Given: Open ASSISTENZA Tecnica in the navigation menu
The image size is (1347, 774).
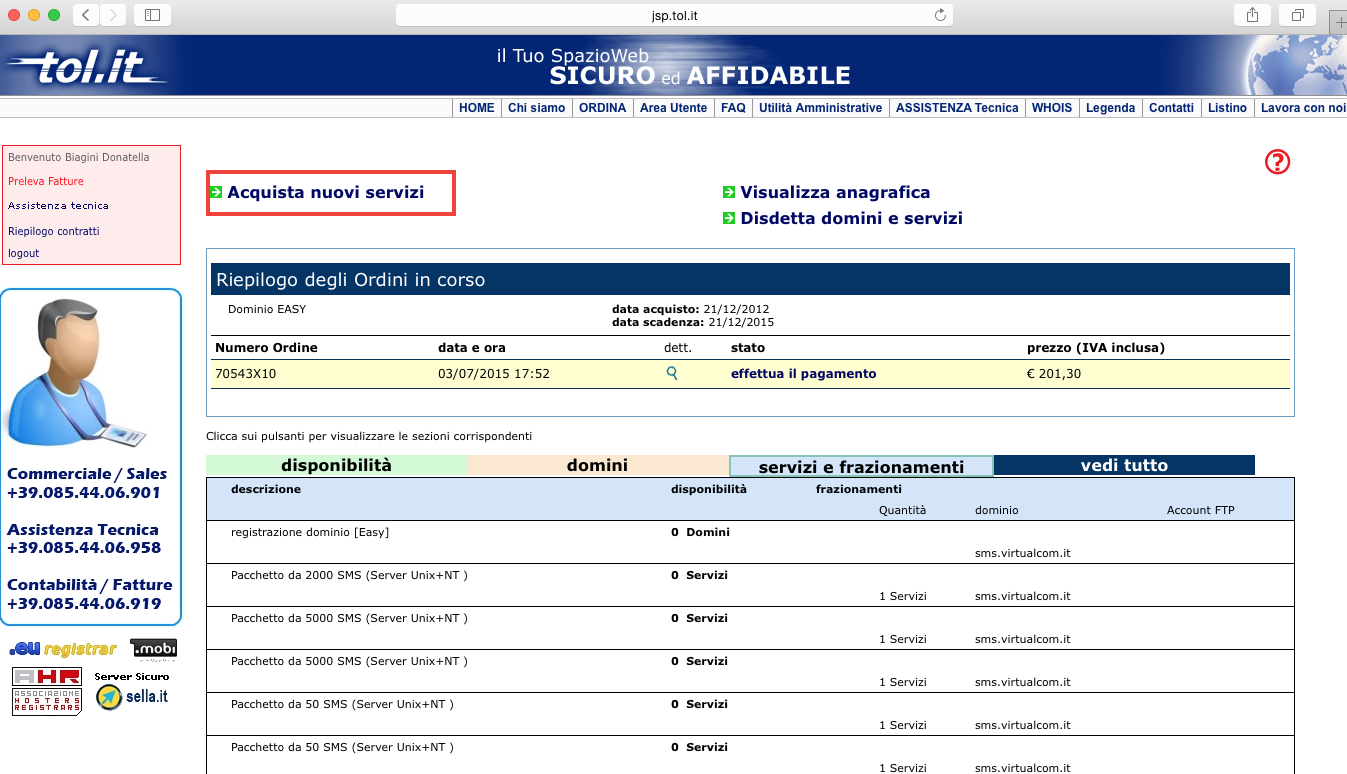Looking at the screenshot, I should [x=956, y=108].
